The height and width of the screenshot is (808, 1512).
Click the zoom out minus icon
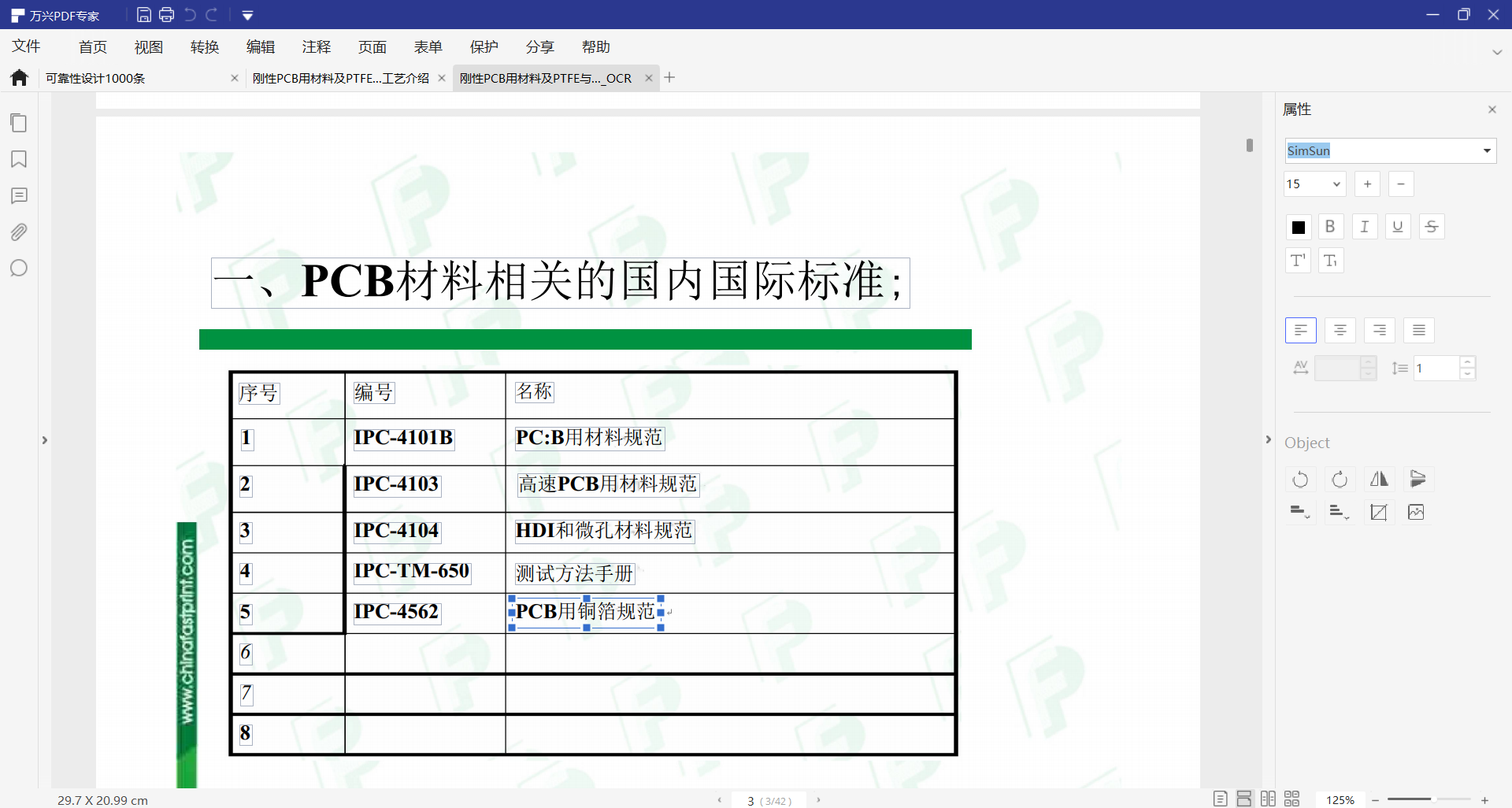click(1375, 800)
